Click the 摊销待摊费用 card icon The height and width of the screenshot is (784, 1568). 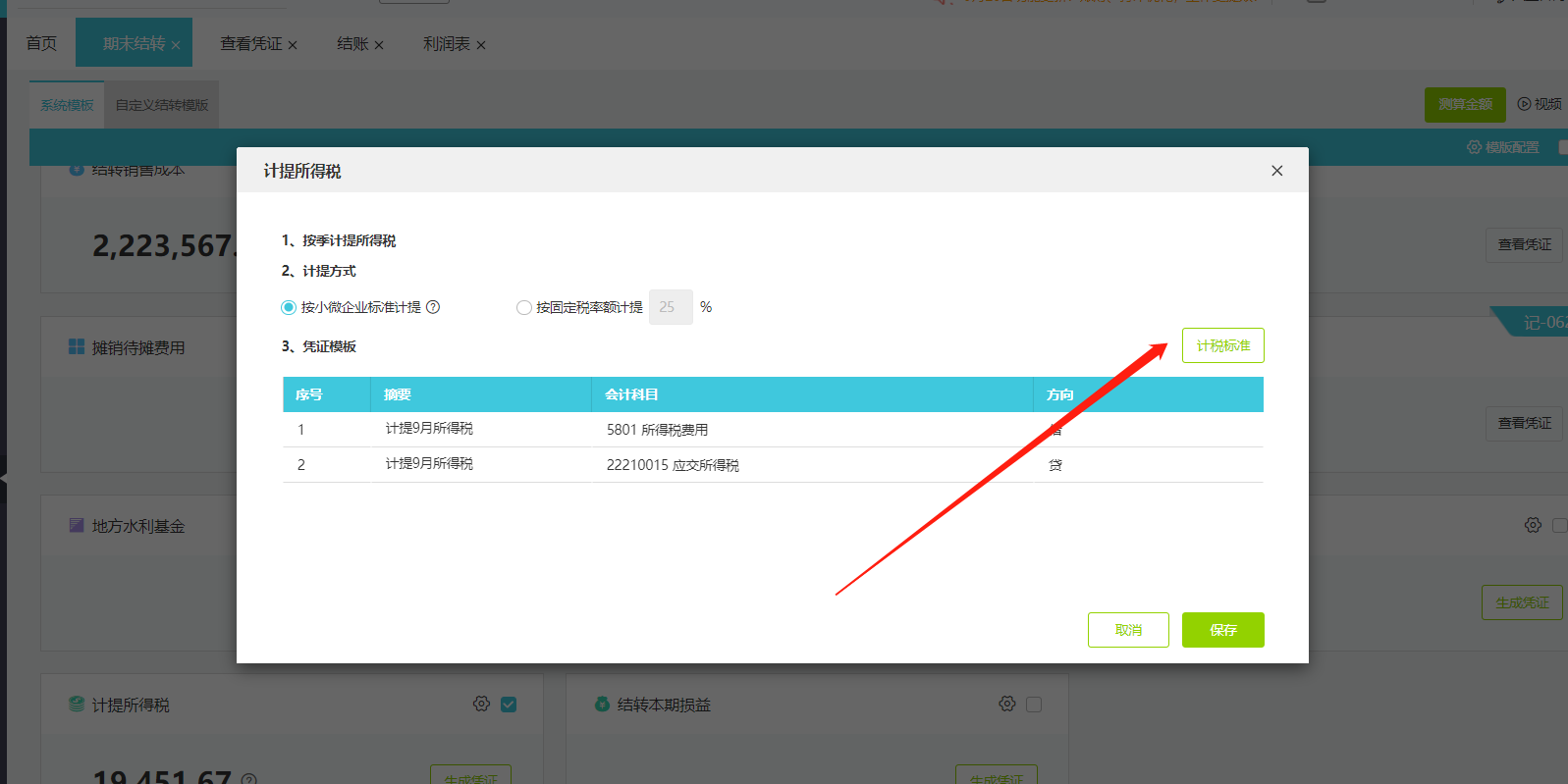click(x=77, y=346)
